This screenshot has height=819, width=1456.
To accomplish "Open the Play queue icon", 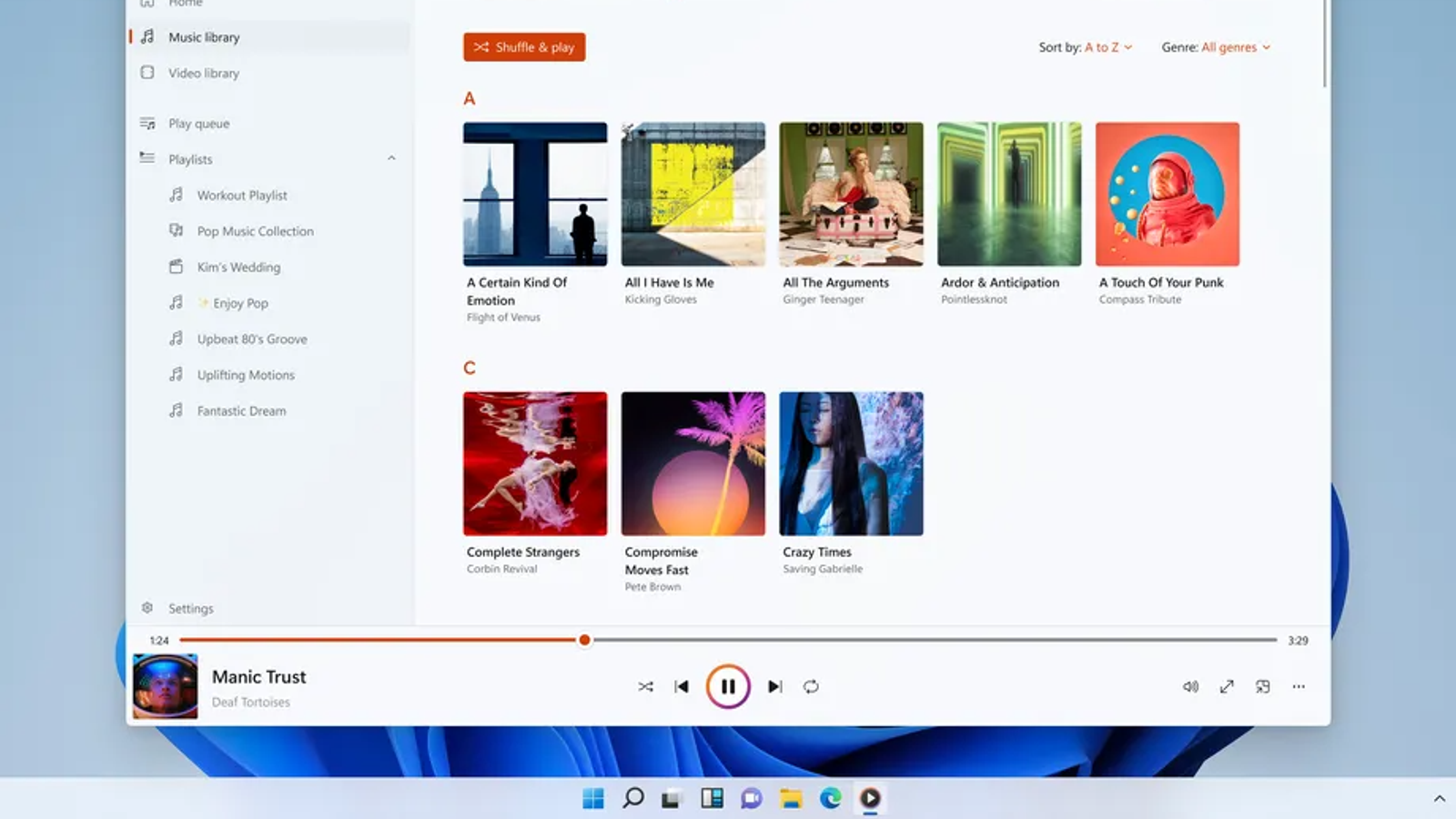I will [x=147, y=123].
